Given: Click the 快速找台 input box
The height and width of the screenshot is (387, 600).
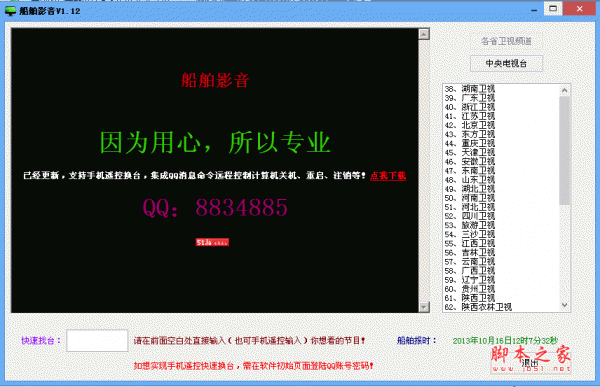Looking at the screenshot, I should pos(97,340).
